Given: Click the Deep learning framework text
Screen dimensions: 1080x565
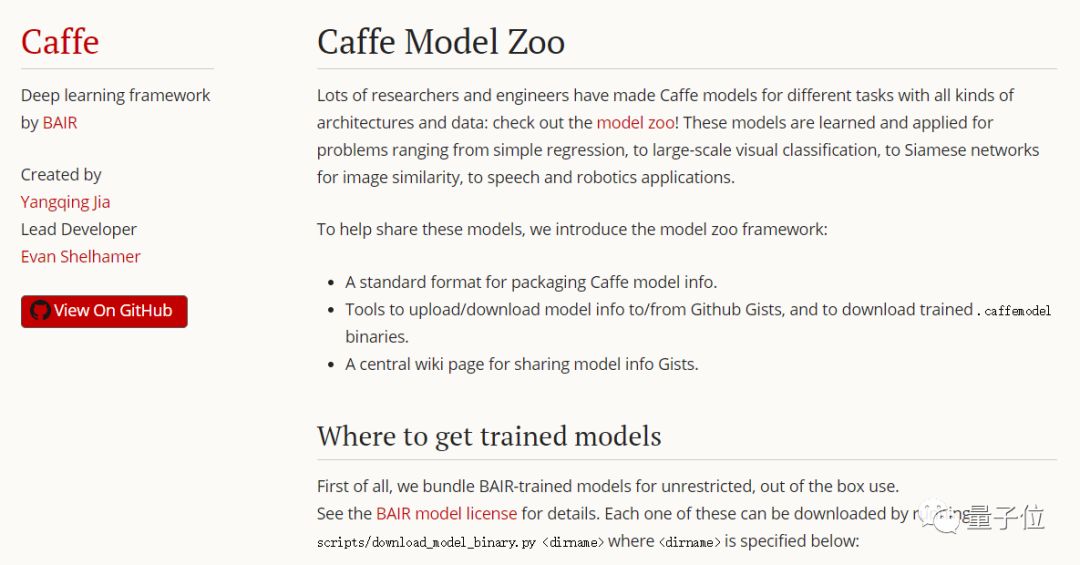Looking at the screenshot, I should 115,95.
